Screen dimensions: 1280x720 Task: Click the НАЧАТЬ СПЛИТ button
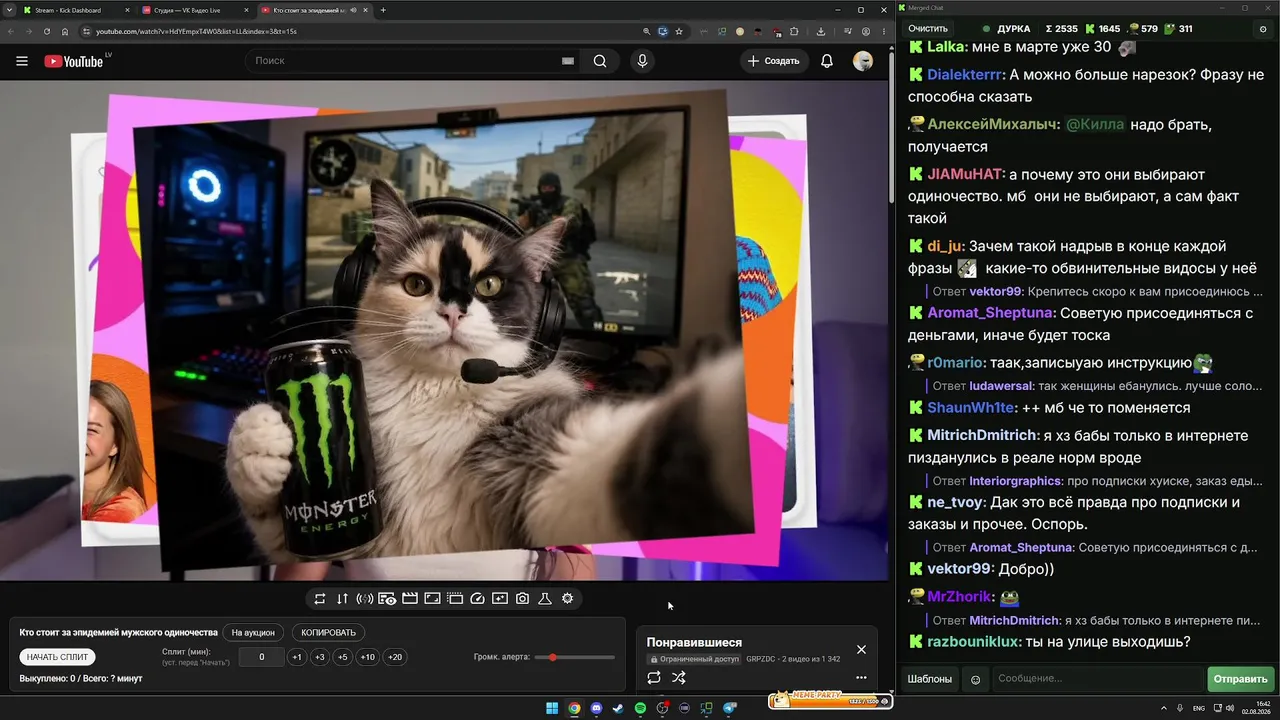(57, 657)
